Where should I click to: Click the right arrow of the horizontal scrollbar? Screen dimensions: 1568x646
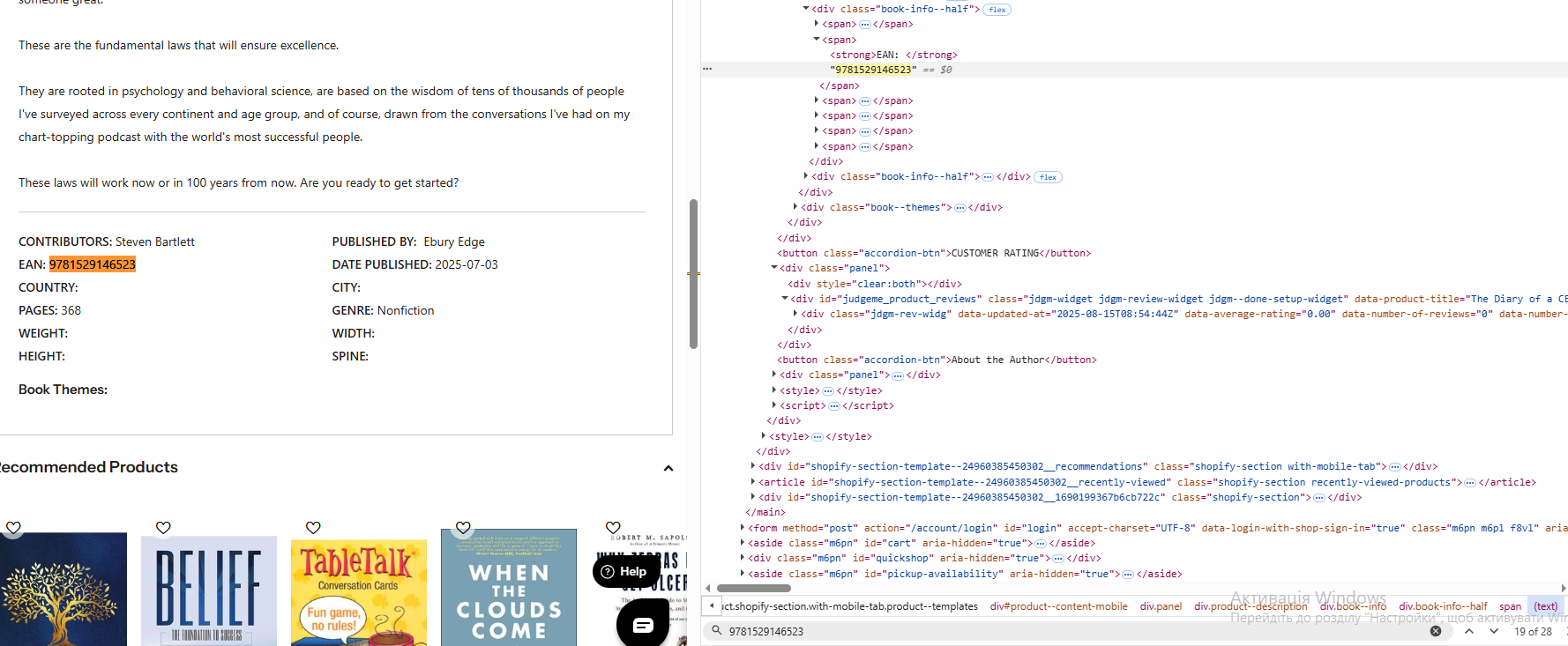coord(1564,588)
